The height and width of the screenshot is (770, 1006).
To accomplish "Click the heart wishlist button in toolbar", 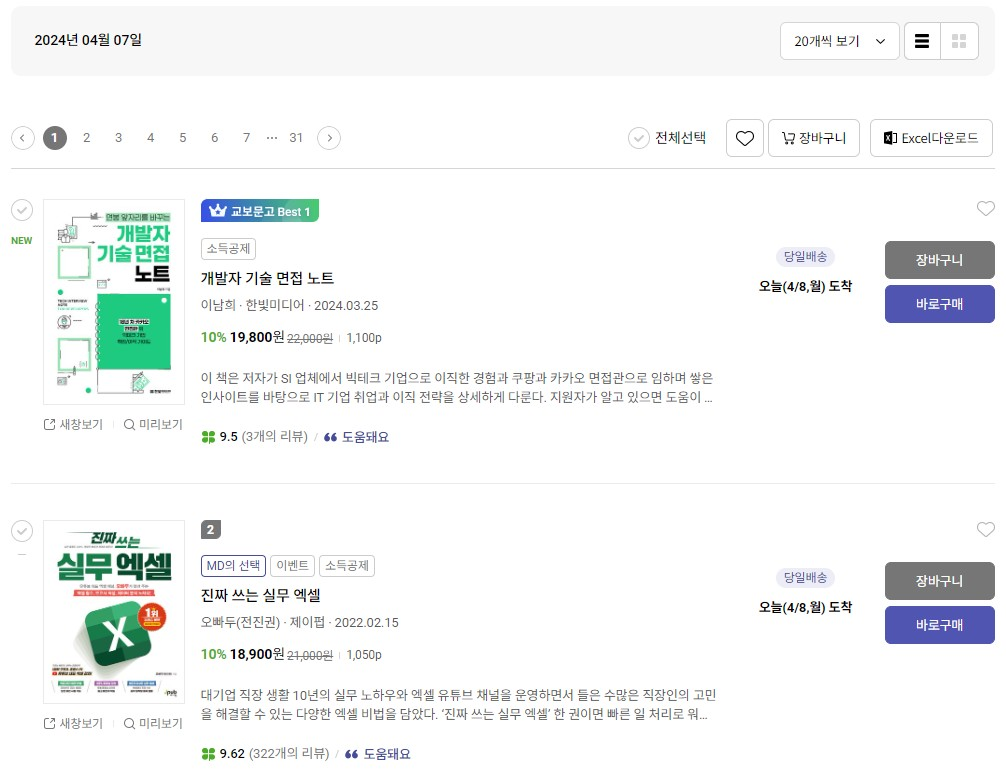I will click(x=744, y=138).
